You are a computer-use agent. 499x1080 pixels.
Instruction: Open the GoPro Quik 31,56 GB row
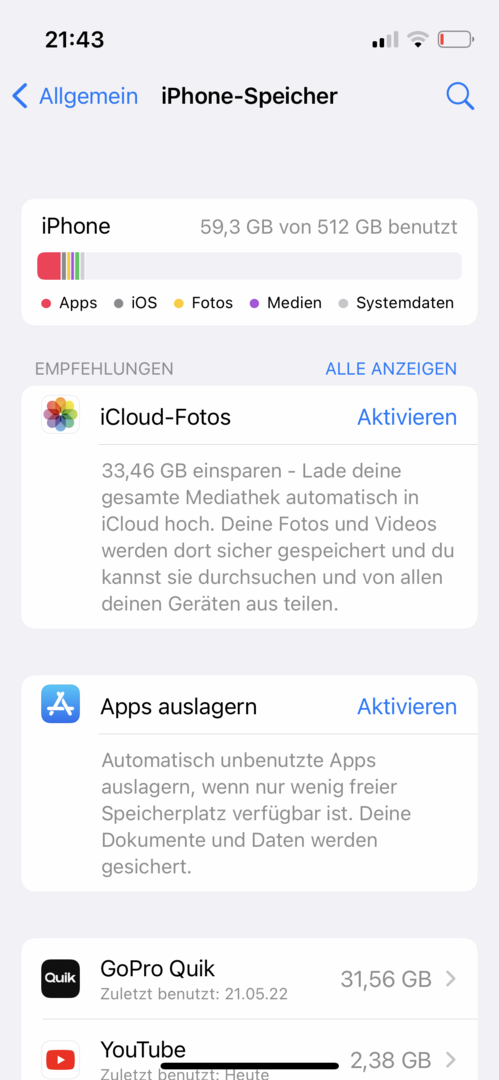click(250, 979)
